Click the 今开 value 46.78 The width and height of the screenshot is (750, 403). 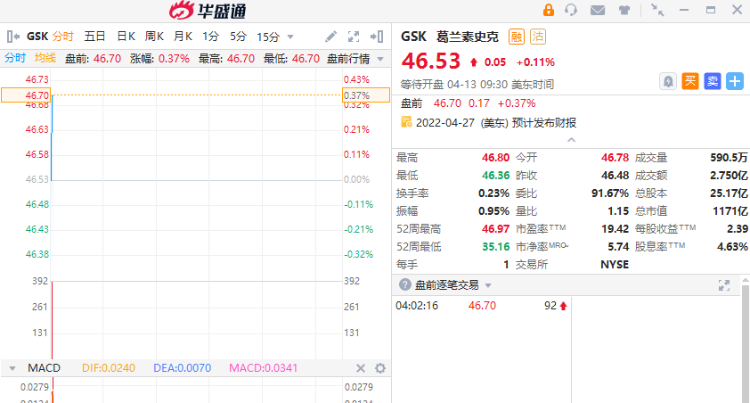pos(615,157)
